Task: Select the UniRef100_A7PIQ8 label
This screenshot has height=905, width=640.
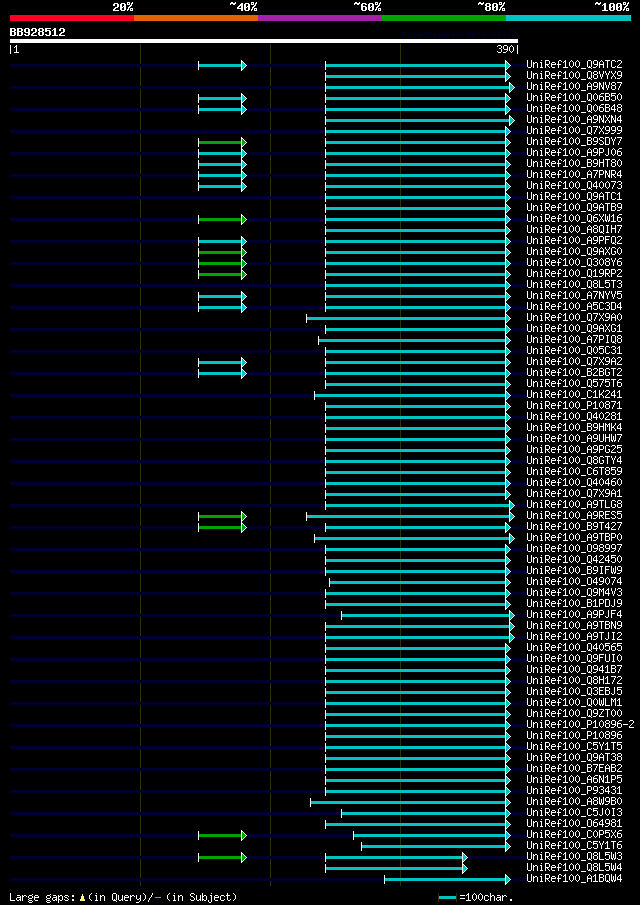Action: click(574, 339)
